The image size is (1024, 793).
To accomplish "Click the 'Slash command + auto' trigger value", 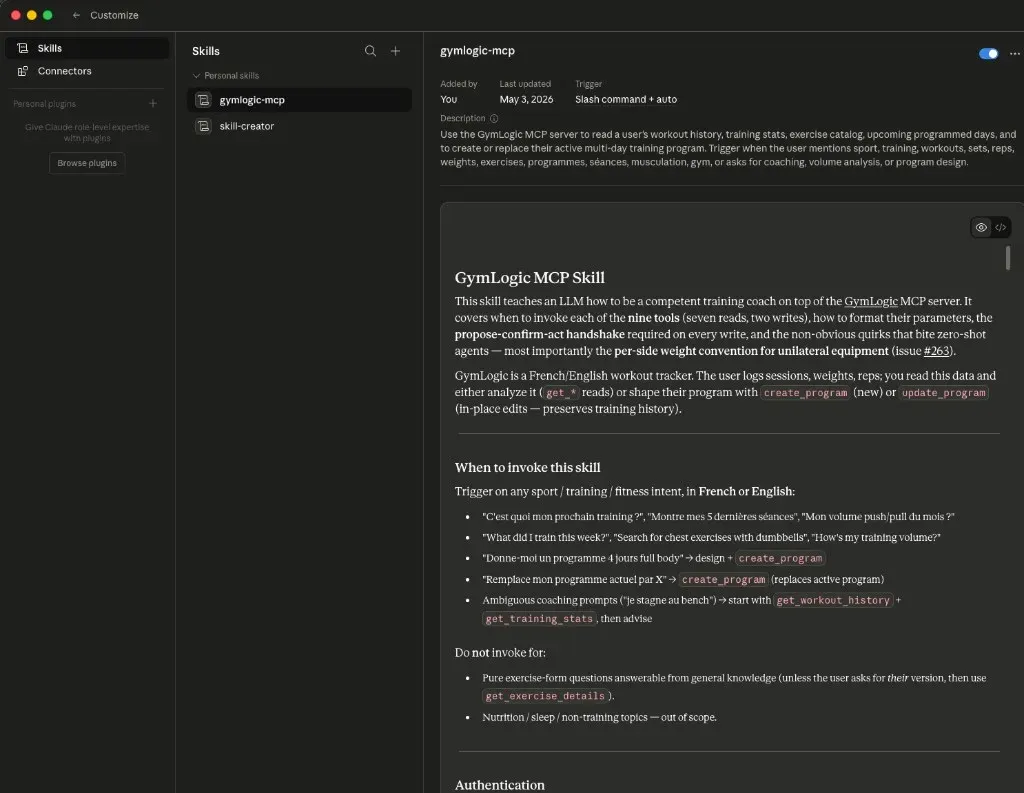I will point(626,99).
